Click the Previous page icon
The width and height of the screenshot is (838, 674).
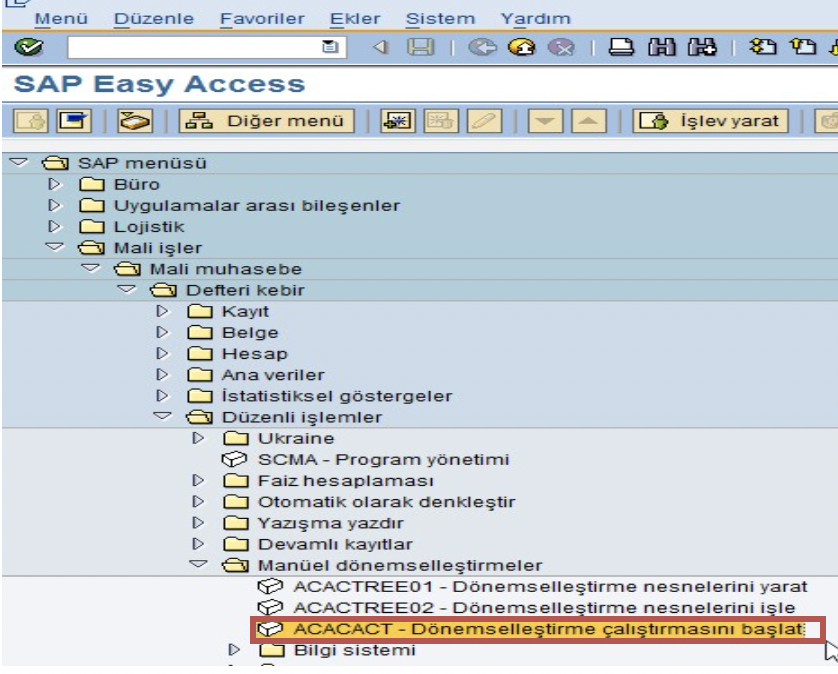click(x=803, y=48)
